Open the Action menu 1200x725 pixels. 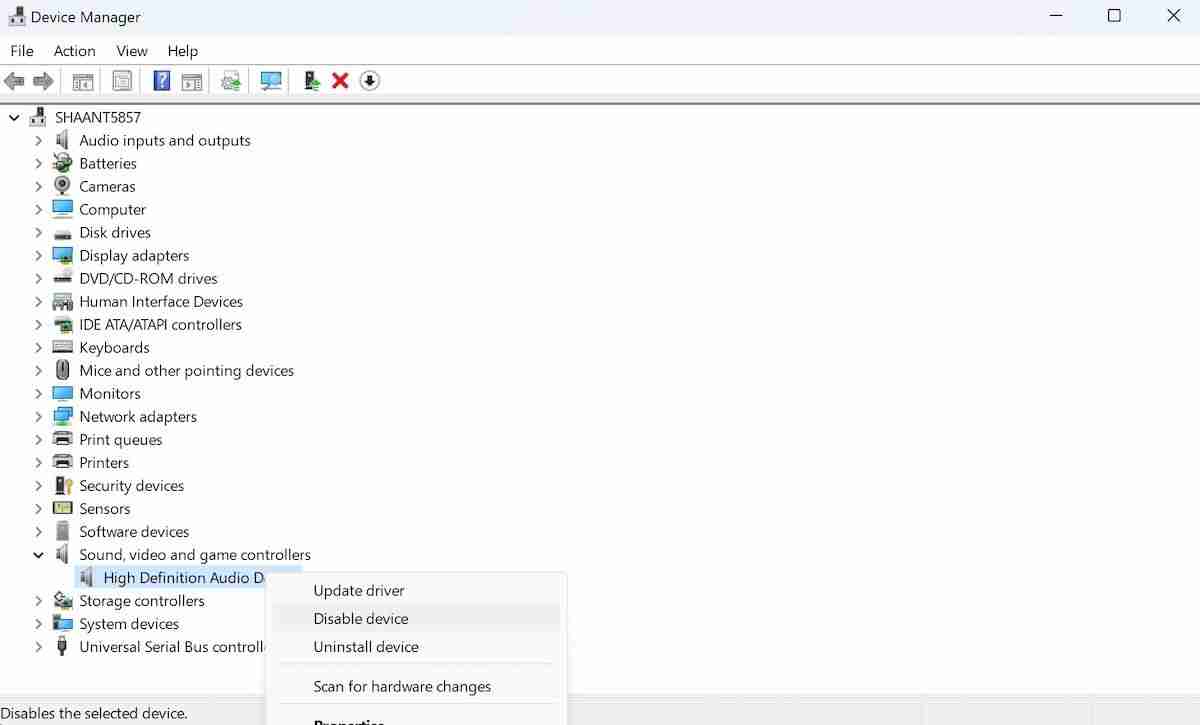[74, 50]
